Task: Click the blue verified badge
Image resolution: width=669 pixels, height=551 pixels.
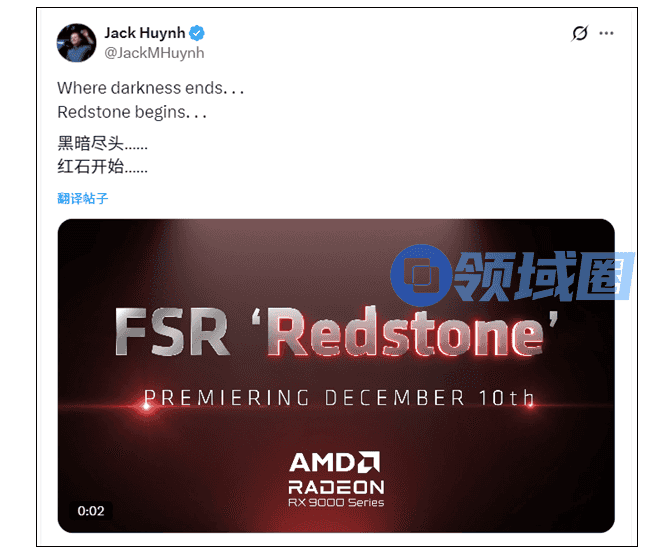Action: click(197, 33)
